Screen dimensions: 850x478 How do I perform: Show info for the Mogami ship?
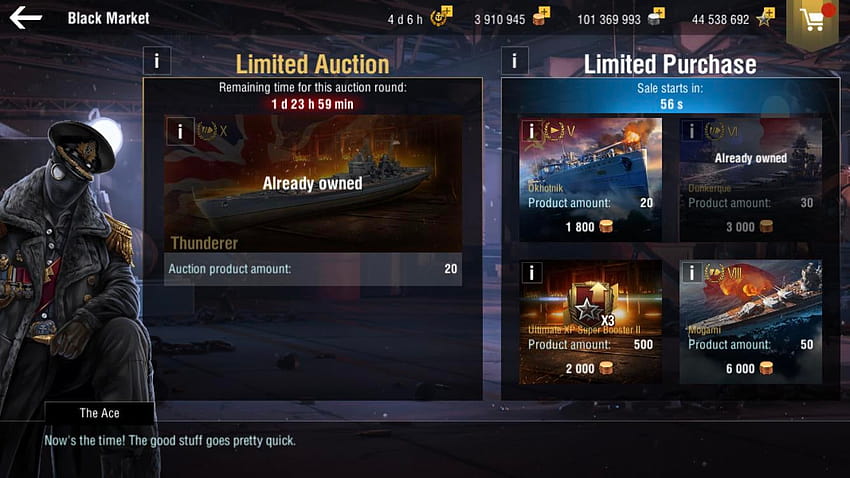pyautogui.click(x=691, y=273)
